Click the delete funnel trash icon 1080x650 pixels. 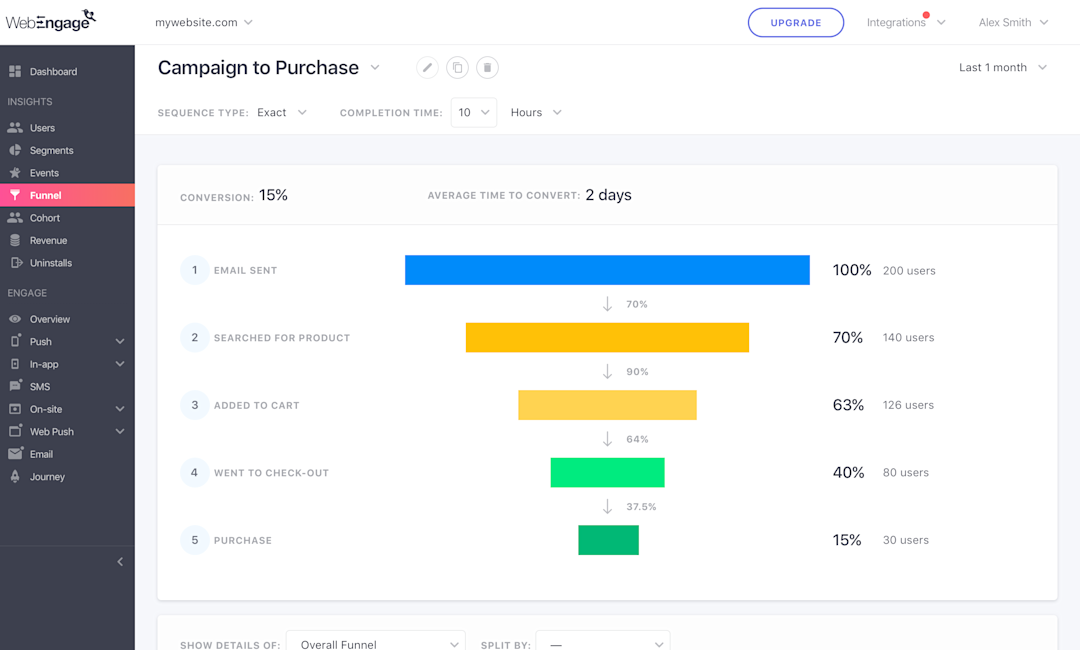[x=487, y=68]
